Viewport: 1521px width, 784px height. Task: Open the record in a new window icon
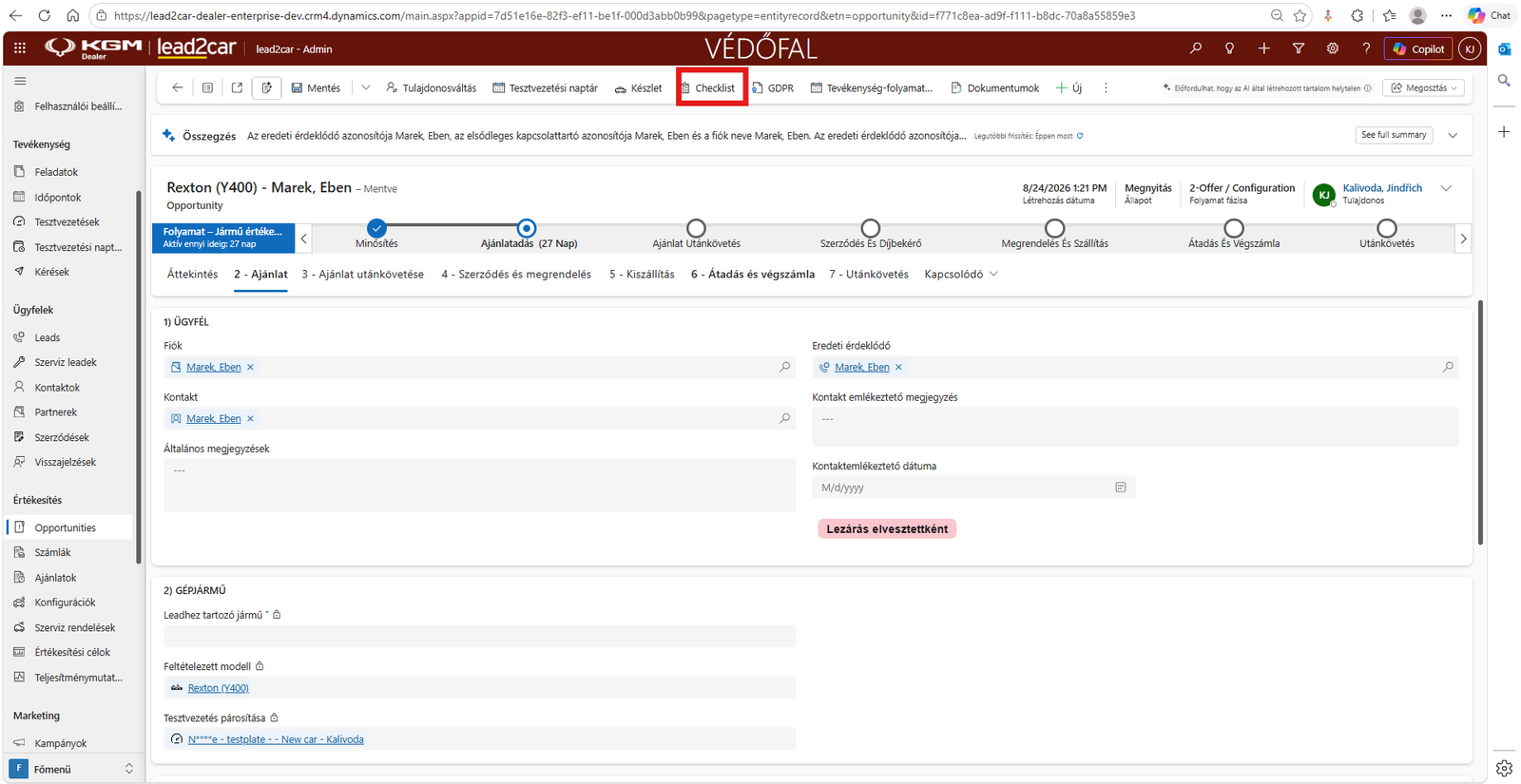(237, 87)
